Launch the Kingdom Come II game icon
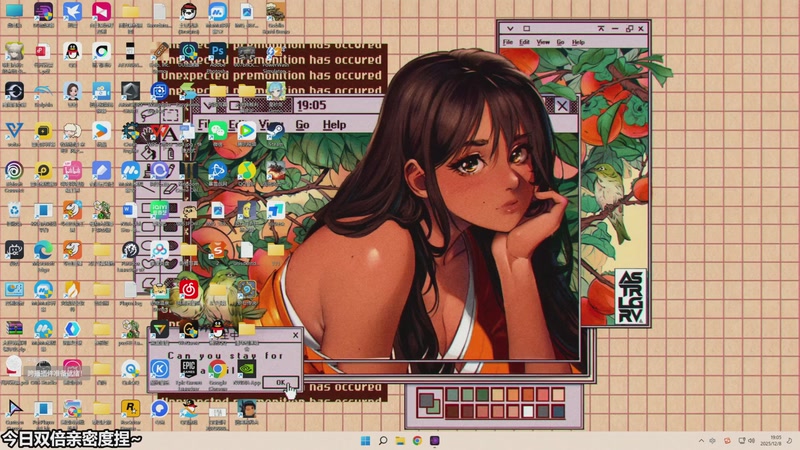Screen dimensions: 800x450 point(188,170)
